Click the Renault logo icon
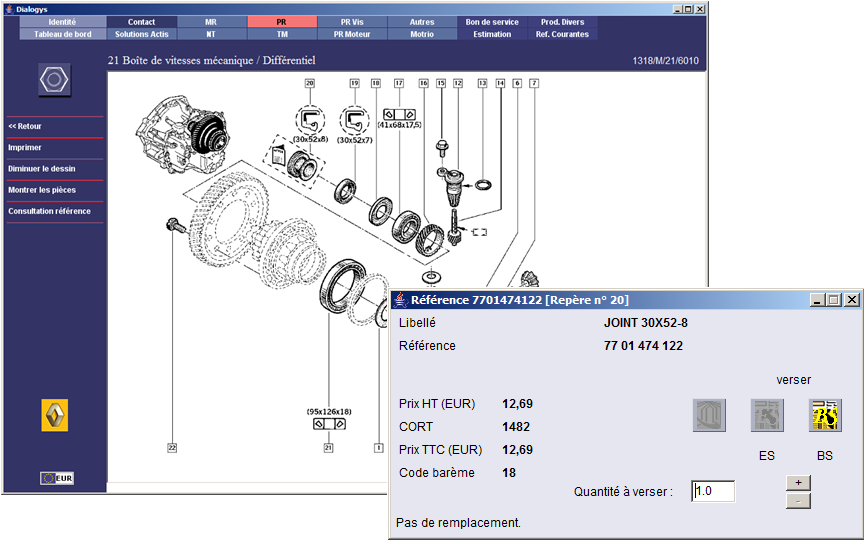 tap(55, 414)
